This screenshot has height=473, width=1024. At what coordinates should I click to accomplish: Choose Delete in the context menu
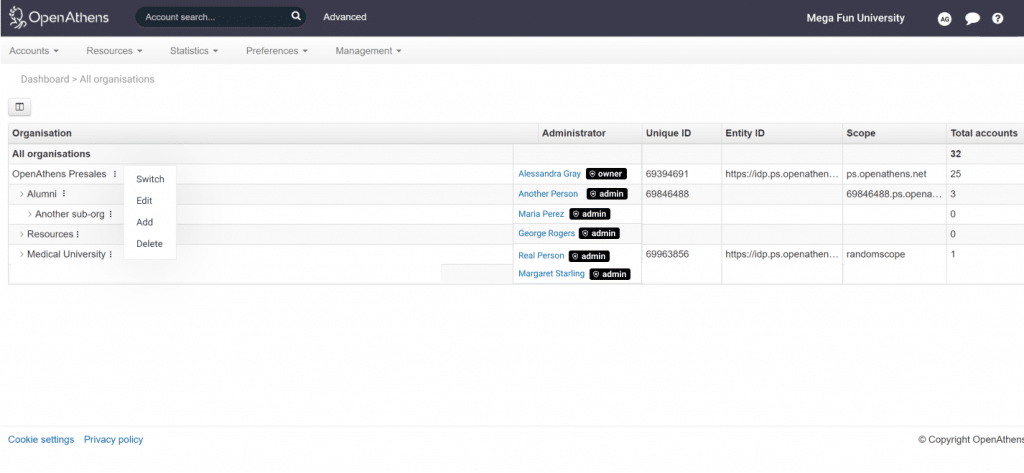click(149, 244)
